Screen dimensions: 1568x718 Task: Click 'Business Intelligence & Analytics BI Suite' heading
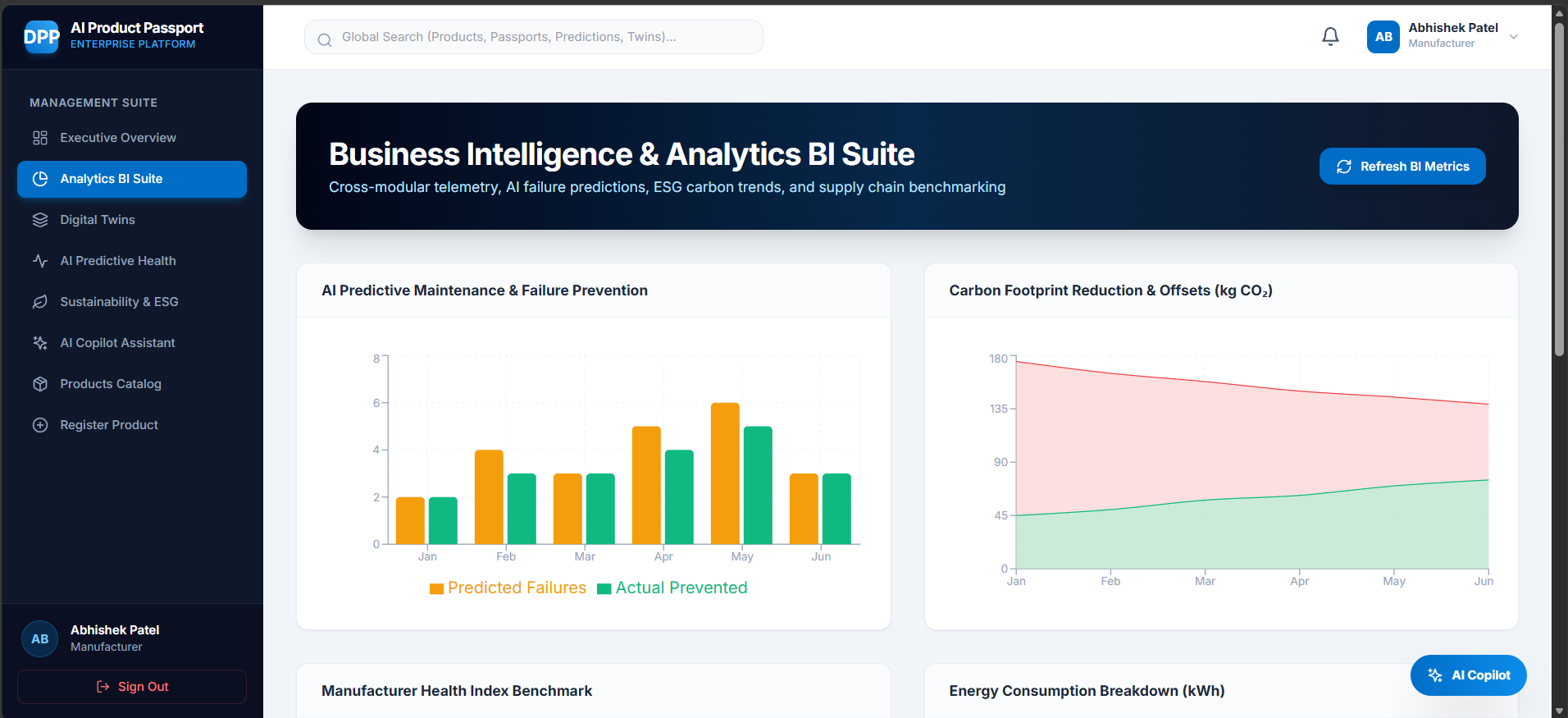[x=622, y=154]
